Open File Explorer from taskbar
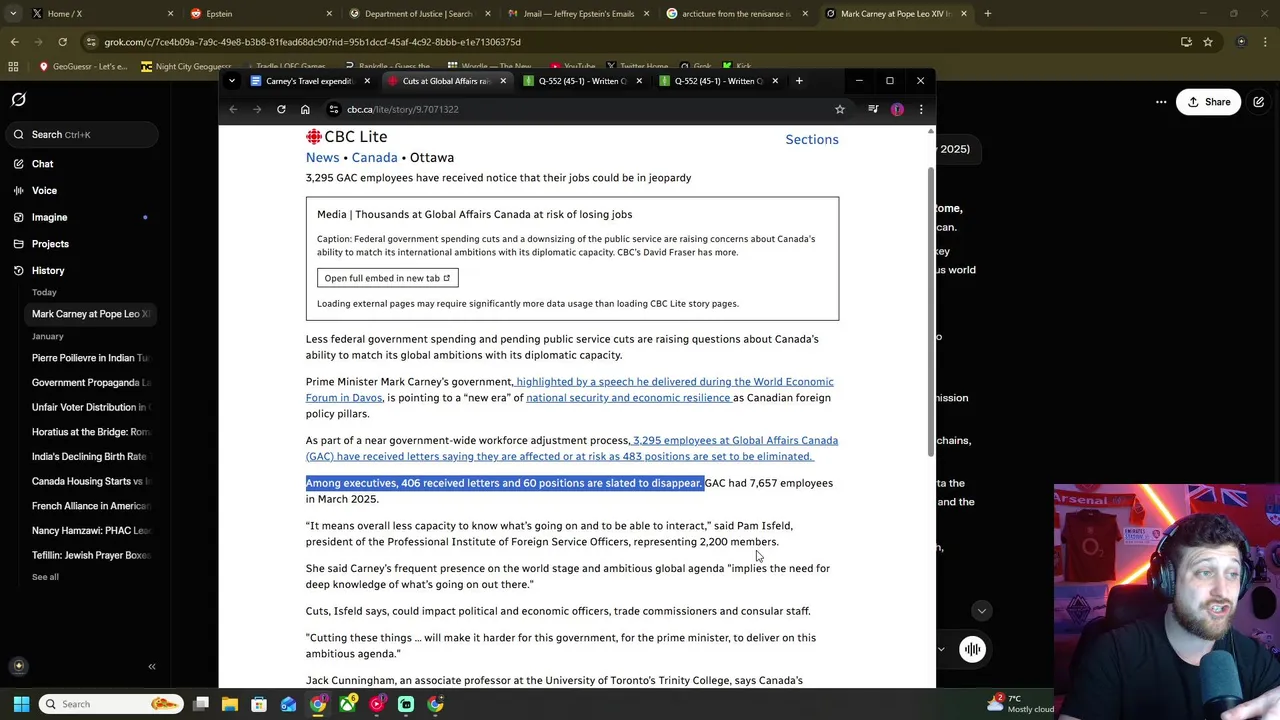This screenshot has width=1280, height=720. point(230,704)
